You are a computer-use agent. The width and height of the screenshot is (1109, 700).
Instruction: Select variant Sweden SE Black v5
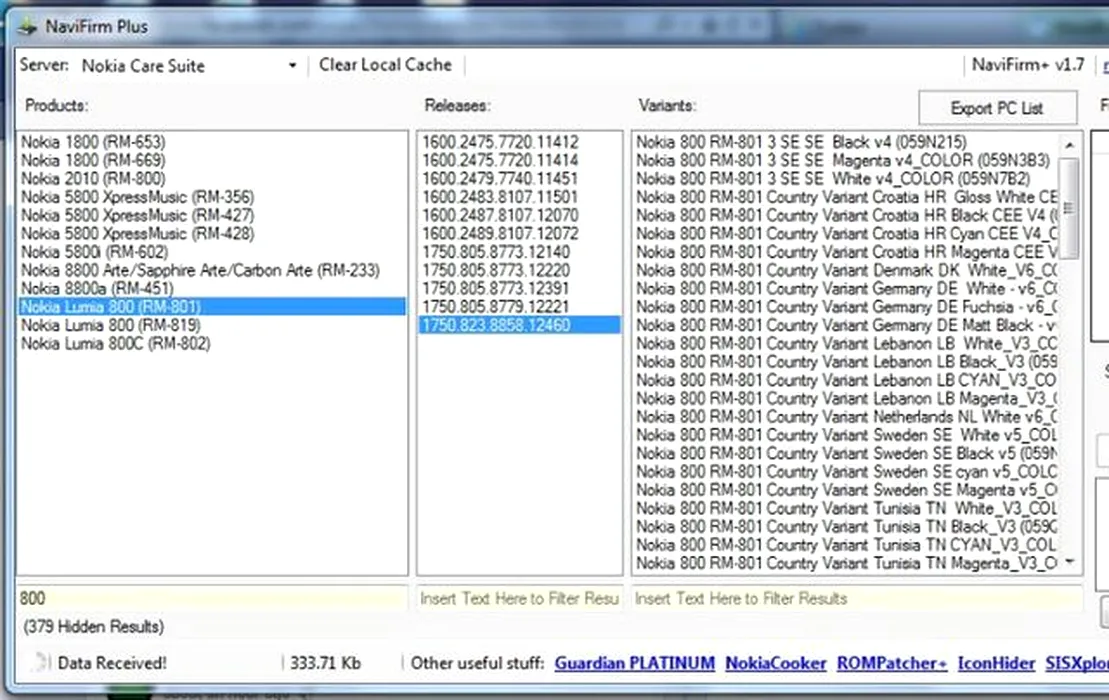pos(847,453)
